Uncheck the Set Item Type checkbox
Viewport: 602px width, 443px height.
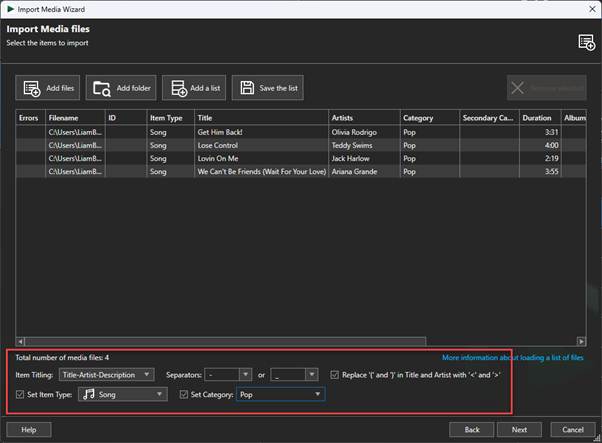[x=21, y=395]
